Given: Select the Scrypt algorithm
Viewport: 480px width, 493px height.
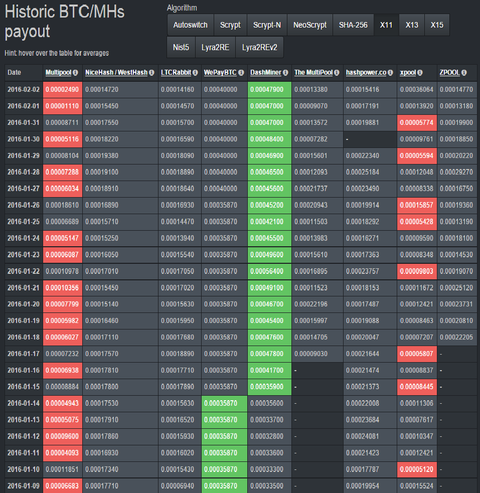Looking at the screenshot, I should [230, 25].
